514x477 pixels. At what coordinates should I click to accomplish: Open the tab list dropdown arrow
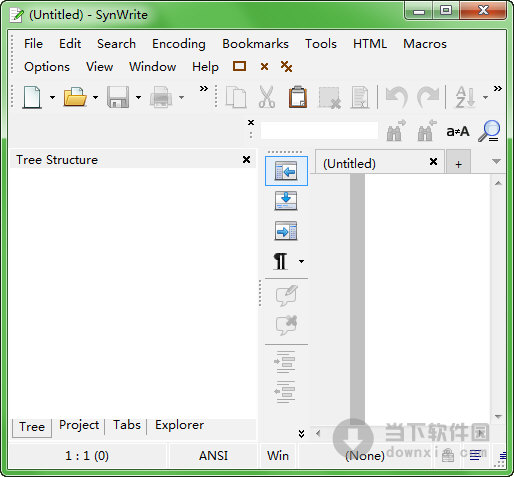[496, 161]
